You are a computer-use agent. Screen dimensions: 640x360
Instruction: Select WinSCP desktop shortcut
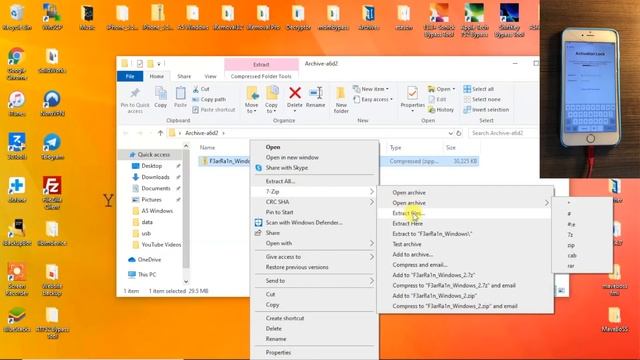tap(52, 17)
